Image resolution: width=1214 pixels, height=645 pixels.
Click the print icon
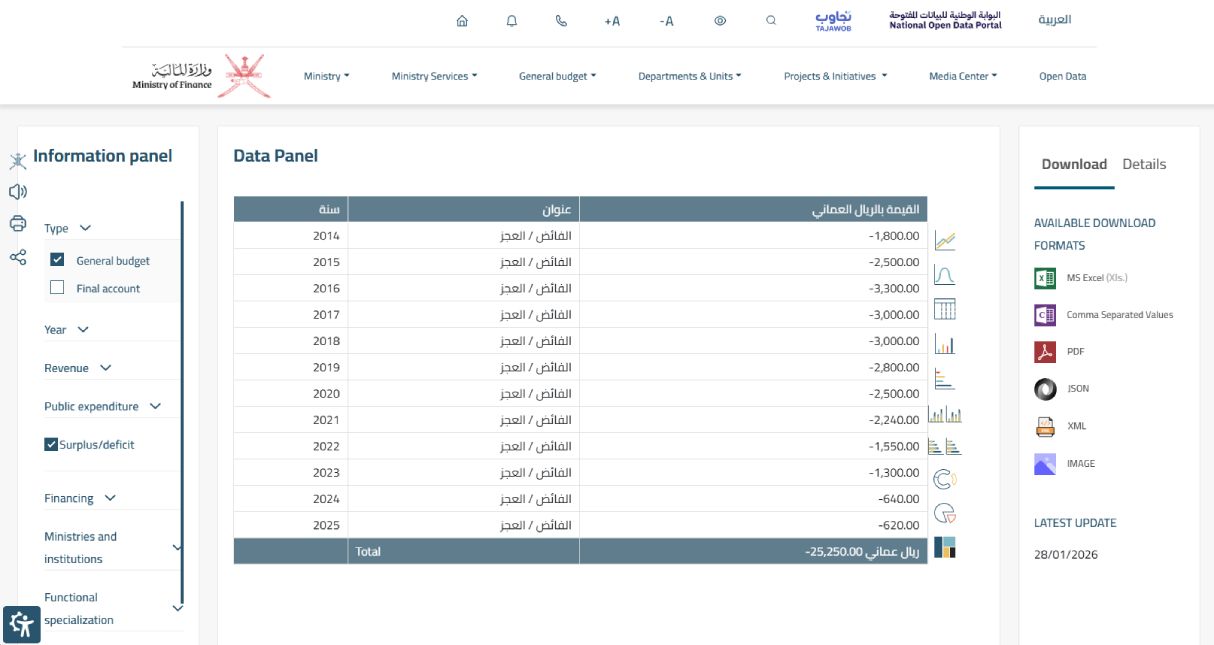tap(18, 223)
